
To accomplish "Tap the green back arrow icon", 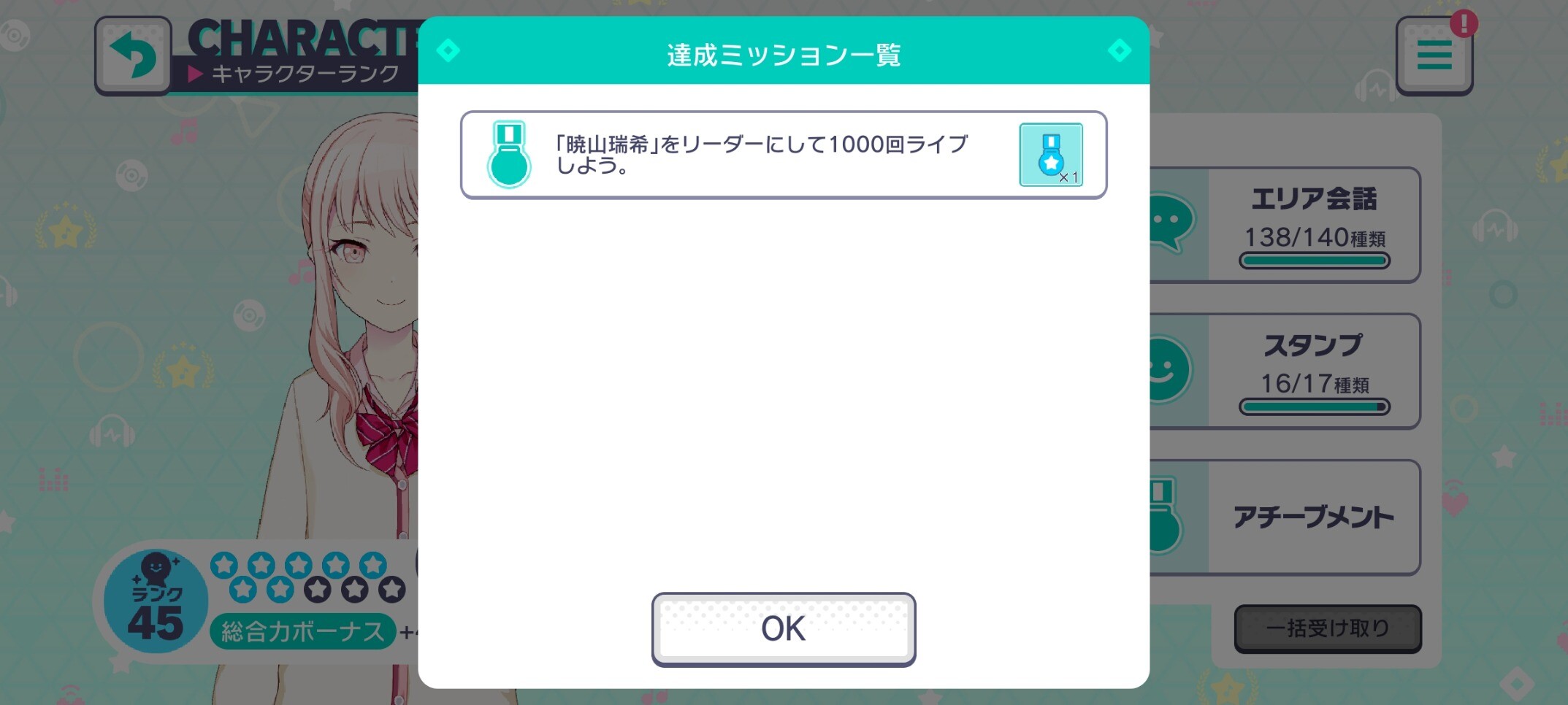I will click(x=133, y=55).
